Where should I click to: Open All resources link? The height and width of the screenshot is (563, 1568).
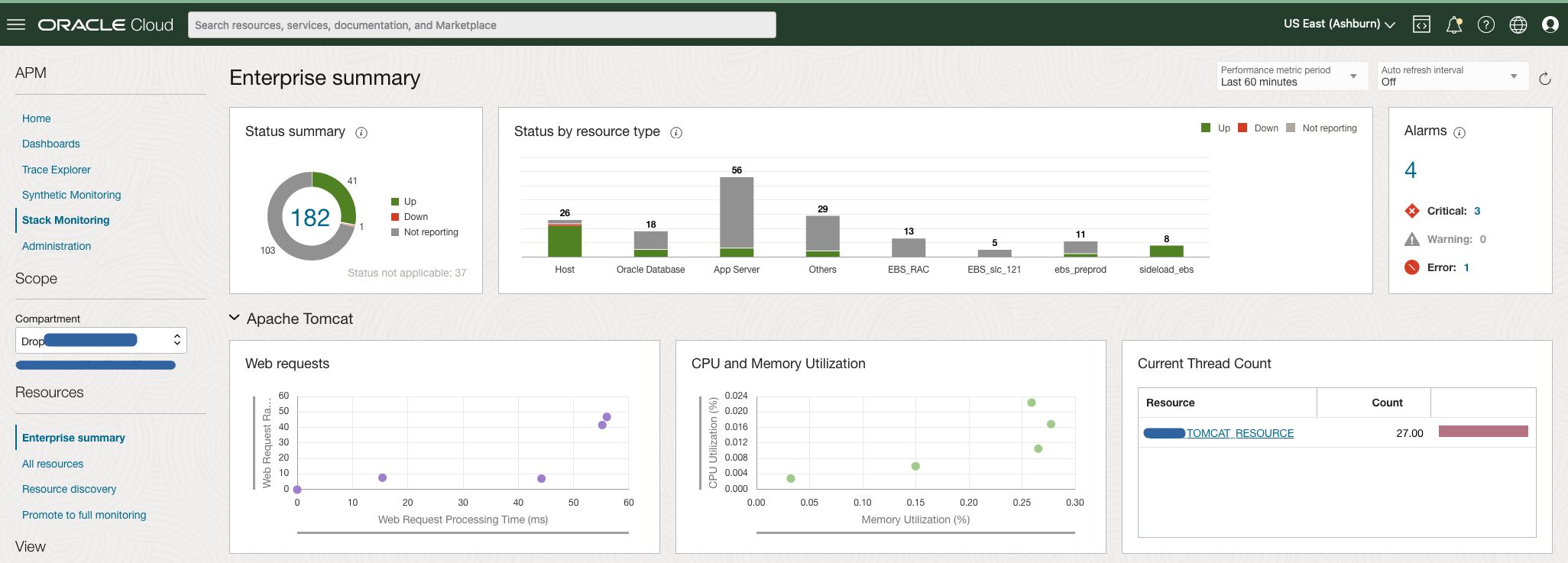53,464
